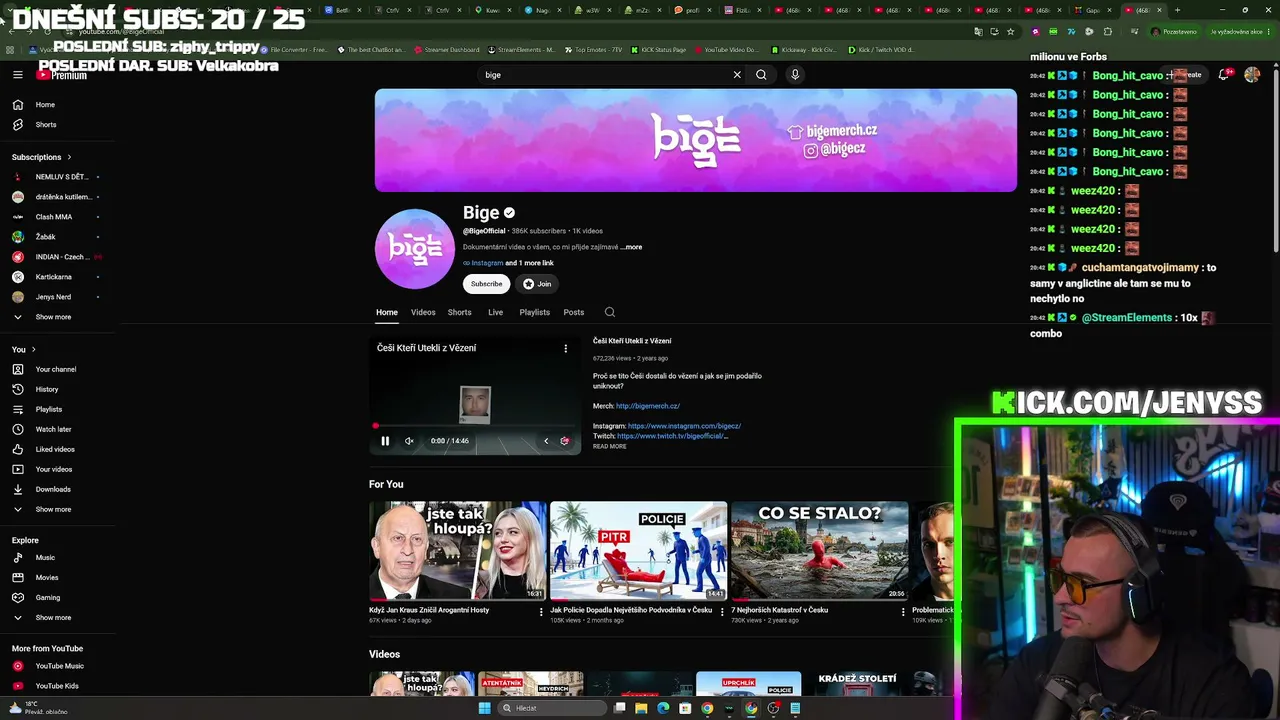The height and width of the screenshot is (720, 1280).
Task: Click the YouTube search input field
Action: (x=605, y=75)
